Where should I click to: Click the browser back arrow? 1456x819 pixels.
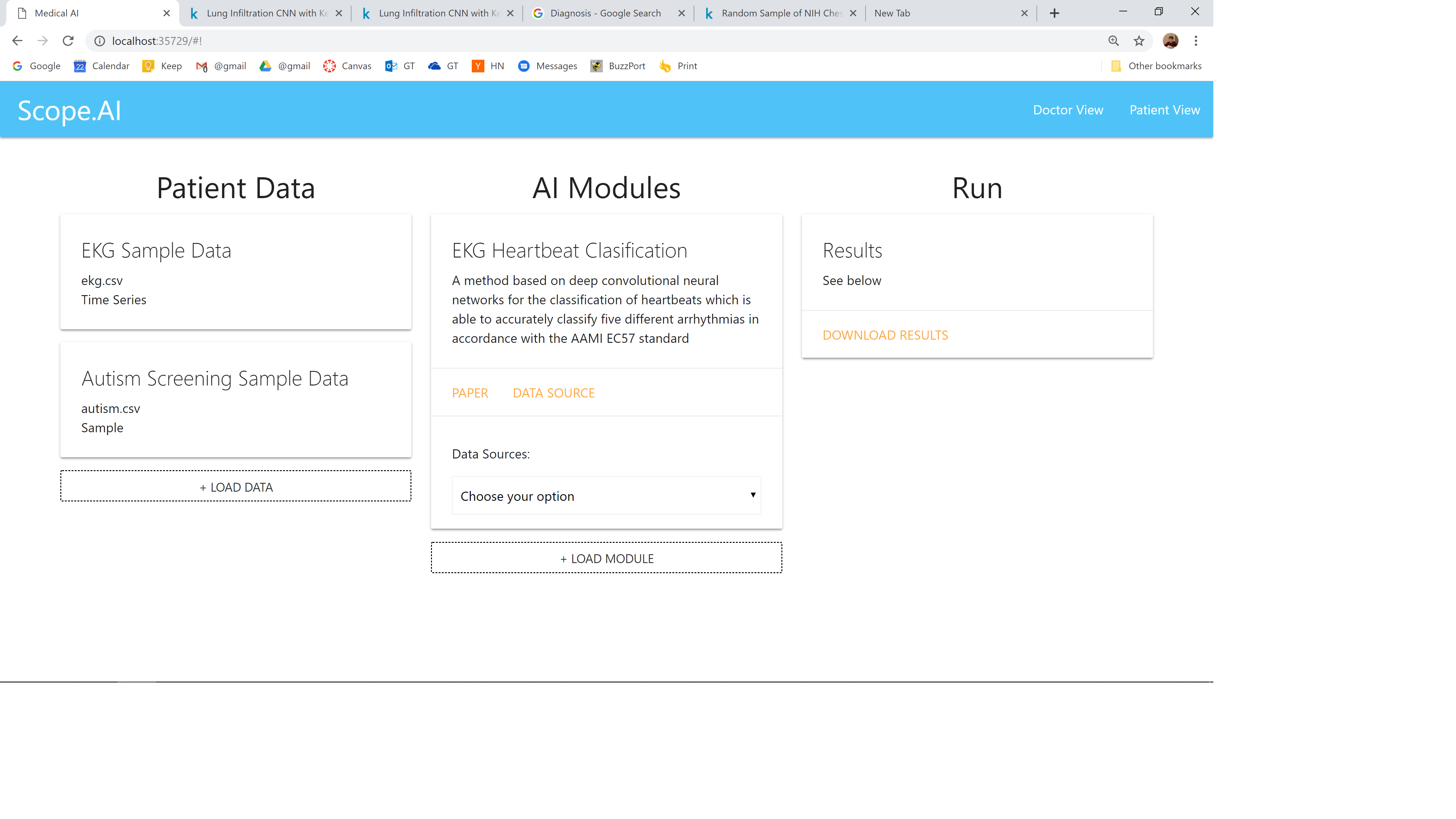pyautogui.click(x=17, y=41)
